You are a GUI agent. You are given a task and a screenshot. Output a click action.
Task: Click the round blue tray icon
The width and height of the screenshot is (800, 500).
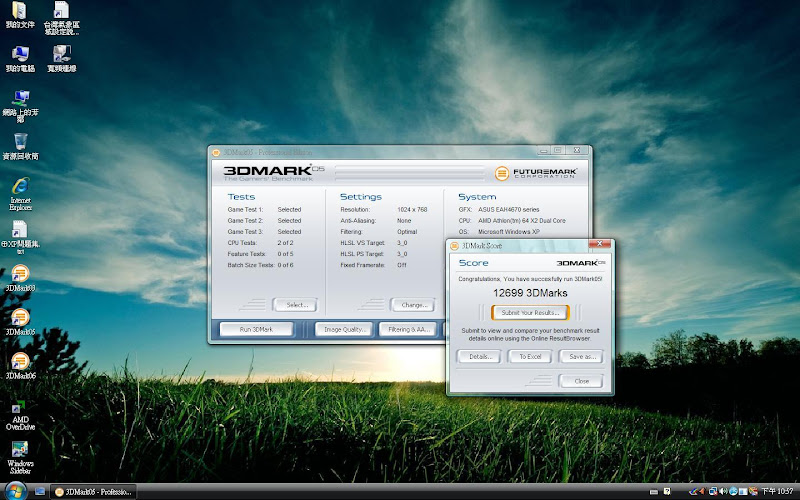[733, 491]
